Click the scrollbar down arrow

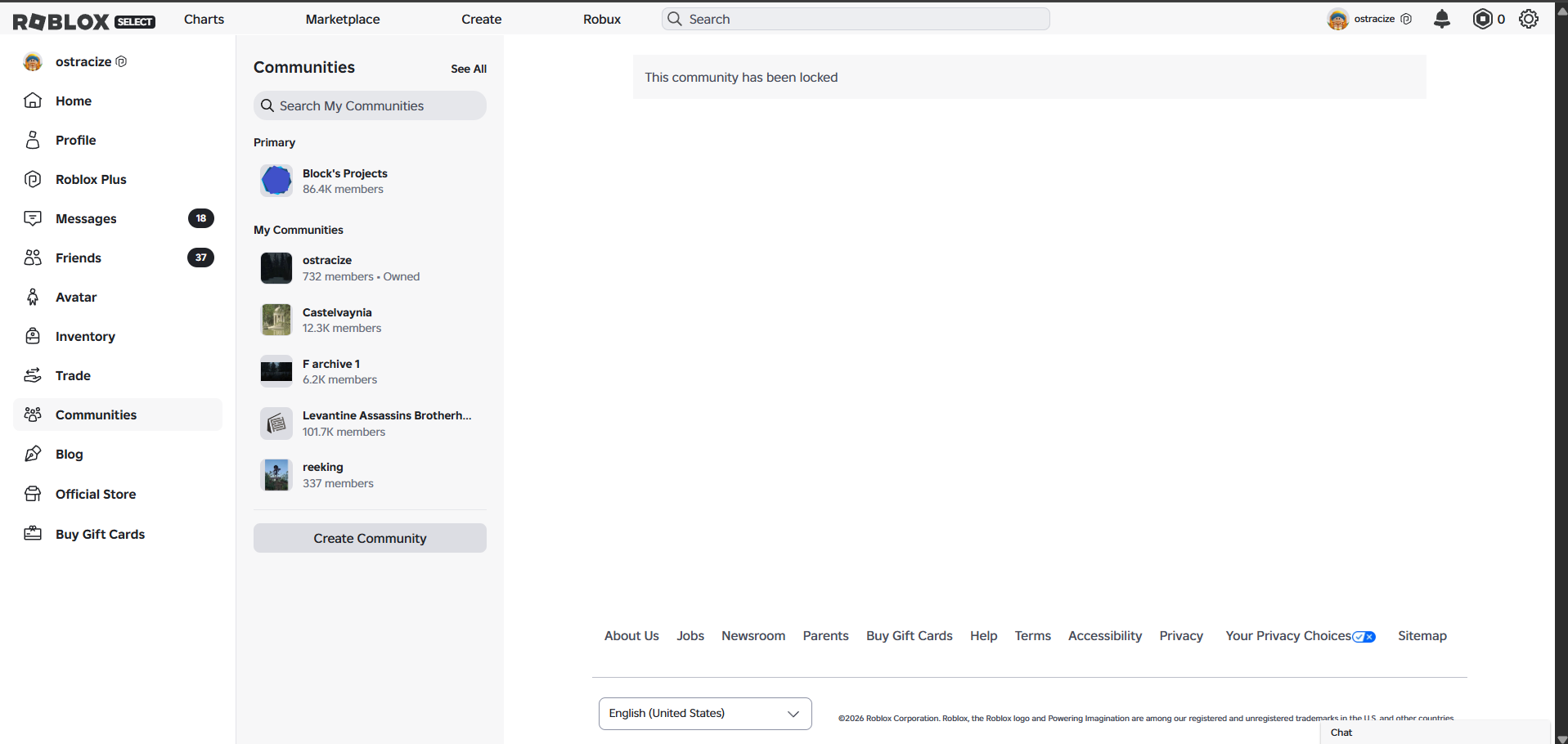tap(1561, 738)
